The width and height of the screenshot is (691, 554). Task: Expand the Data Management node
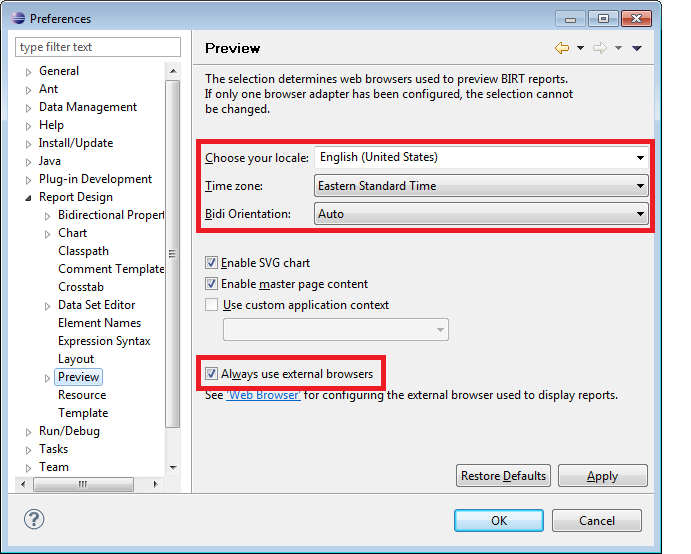point(29,108)
